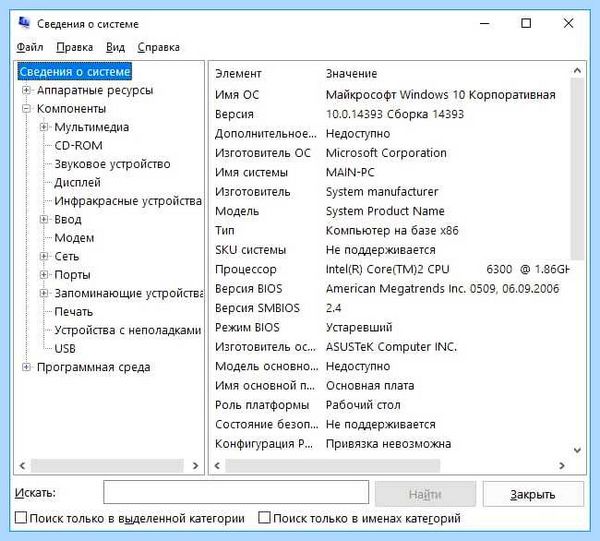Collapse the Компоненты node

(x=26, y=109)
